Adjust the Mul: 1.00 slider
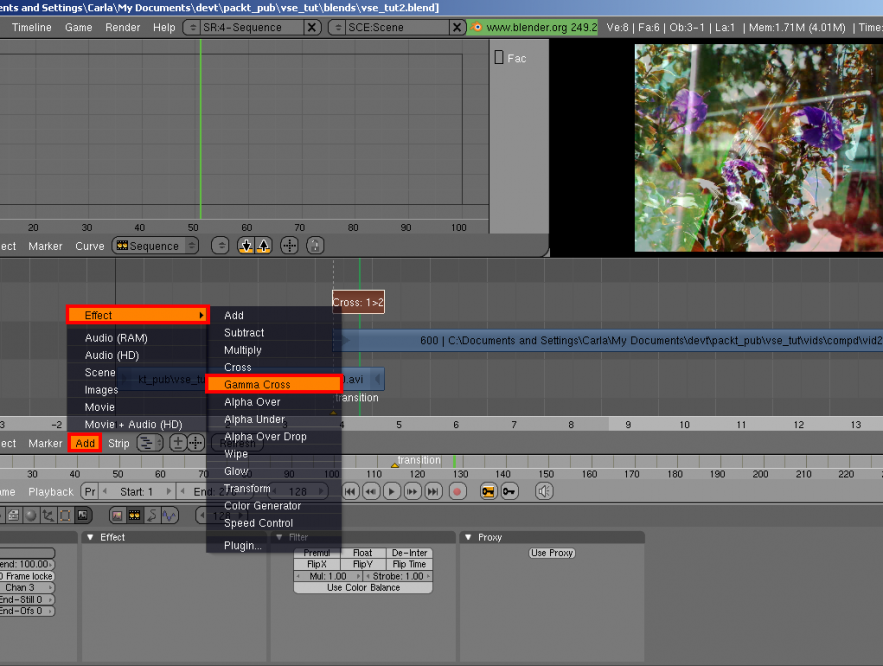Screen dimensions: 883x666 tap(328, 576)
